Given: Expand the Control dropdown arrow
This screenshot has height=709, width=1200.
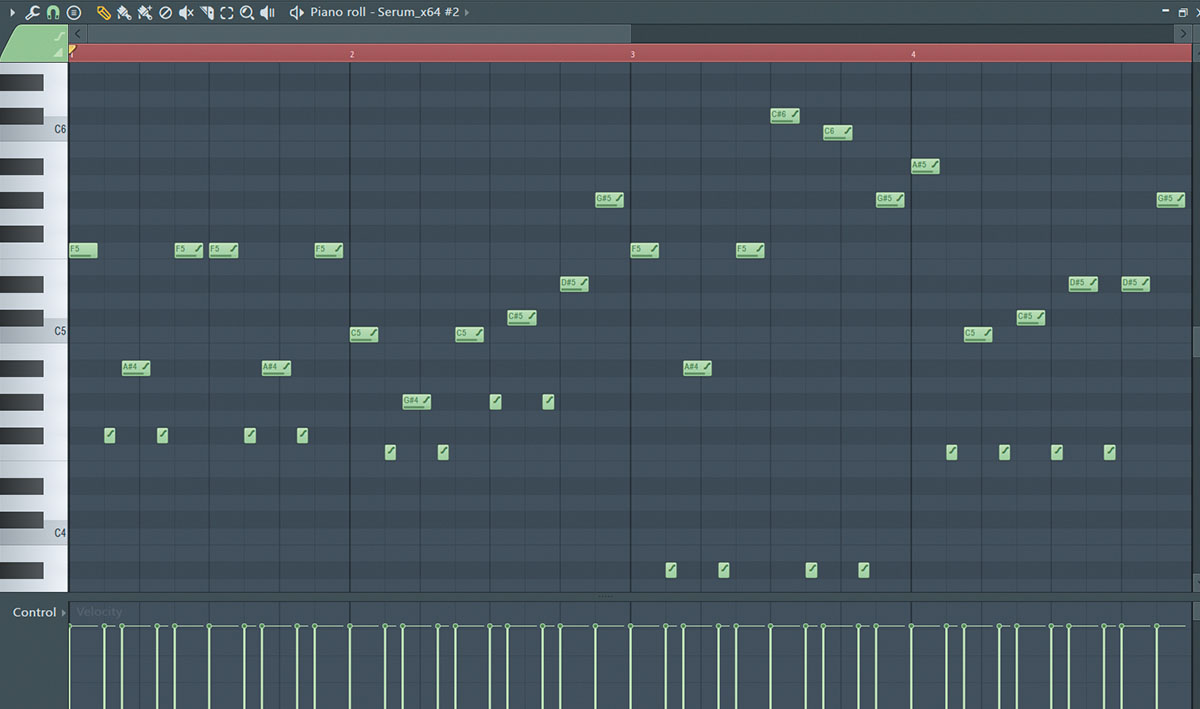Looking at the screenshot, I should pos(65,612).
